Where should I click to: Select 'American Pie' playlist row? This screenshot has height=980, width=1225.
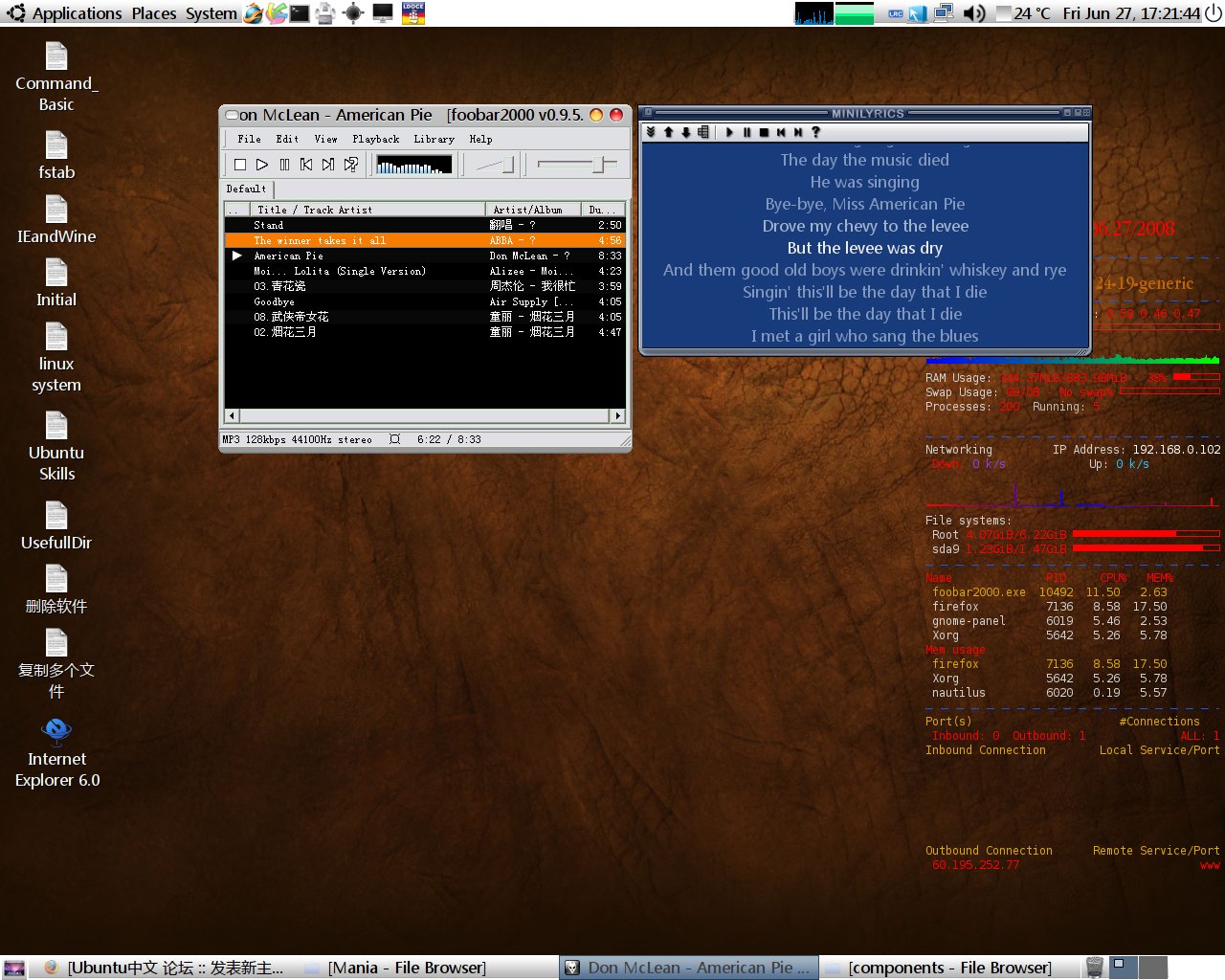425,256
